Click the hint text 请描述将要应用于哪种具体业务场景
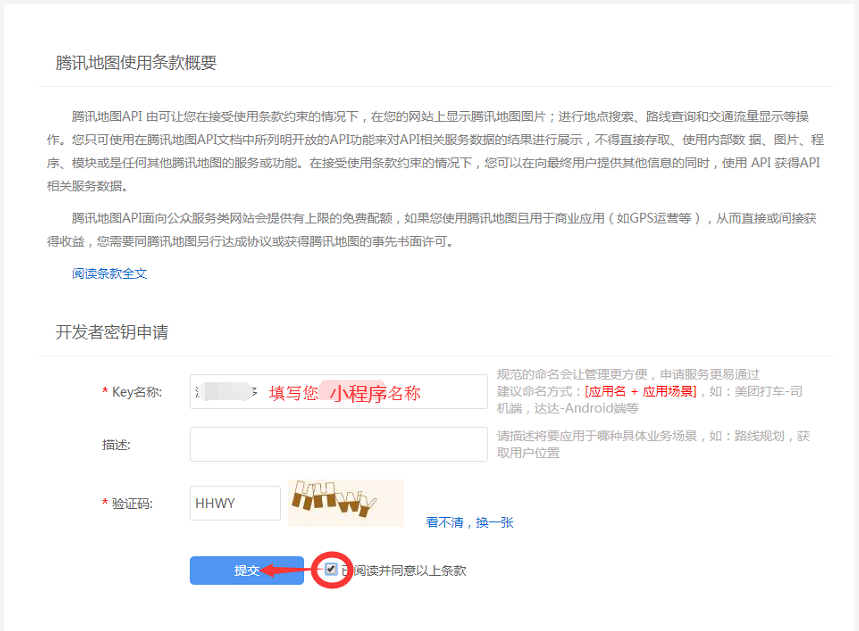859x631 pixels. (x=597, y=436)
